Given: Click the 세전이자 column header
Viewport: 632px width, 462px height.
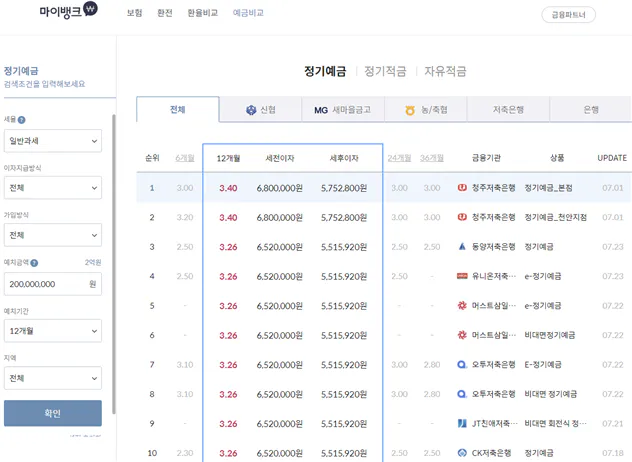Looking at the screenshot, I should pyautogui.click(x=280, y=158).
